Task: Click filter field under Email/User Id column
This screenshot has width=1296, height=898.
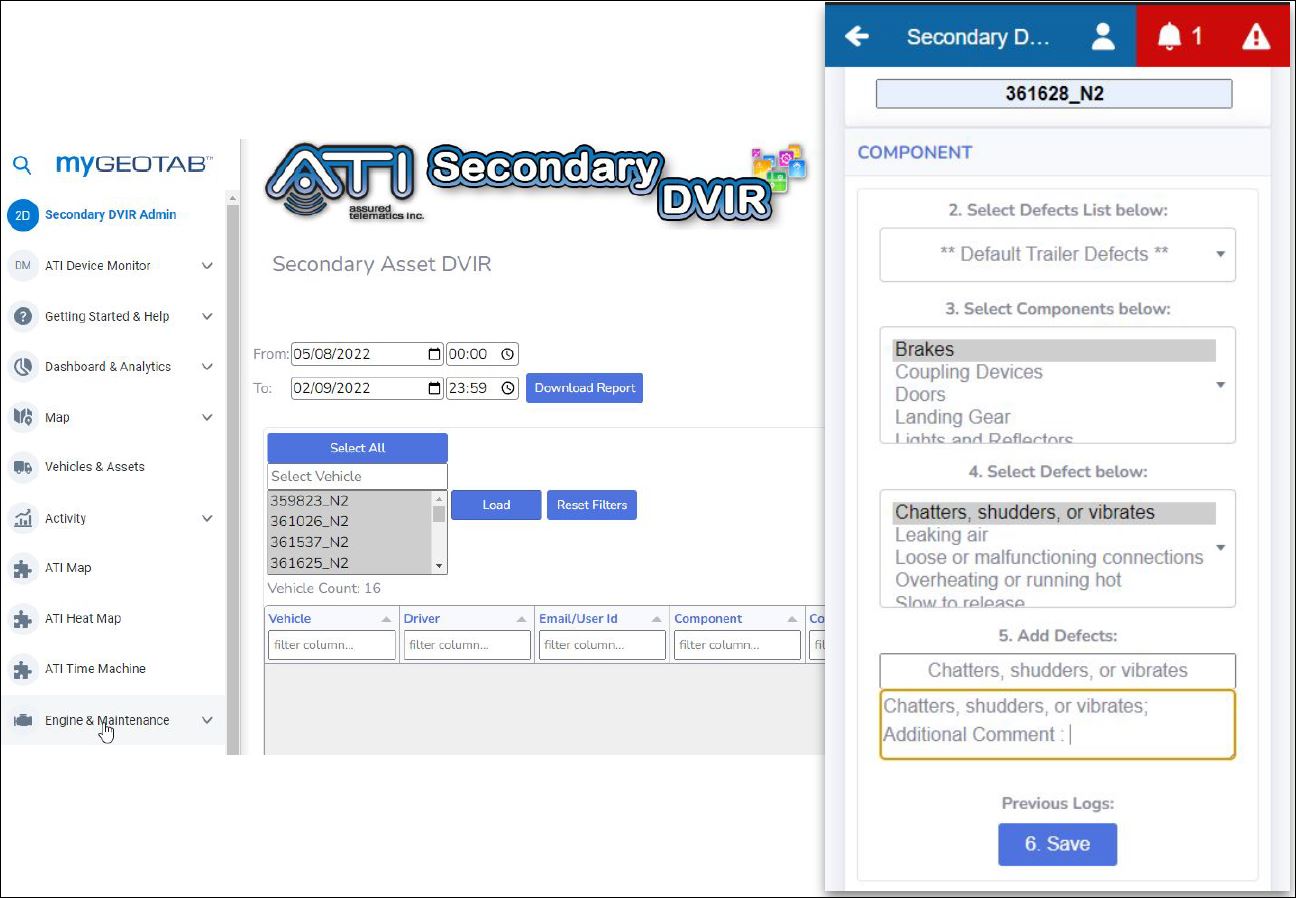Action: [602, 645]
